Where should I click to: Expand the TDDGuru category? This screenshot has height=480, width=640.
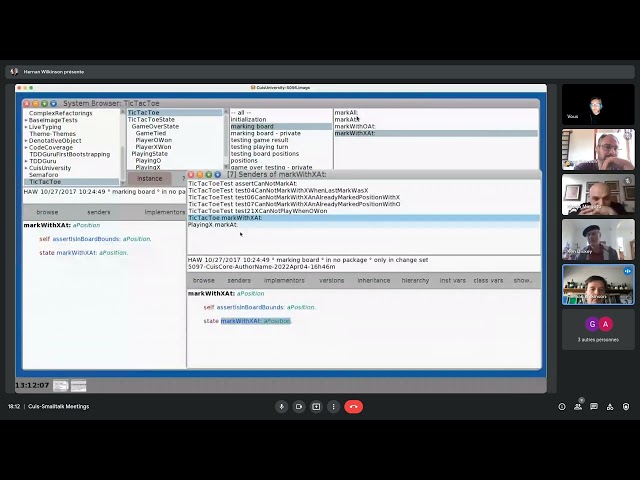(x=26, y=161)
